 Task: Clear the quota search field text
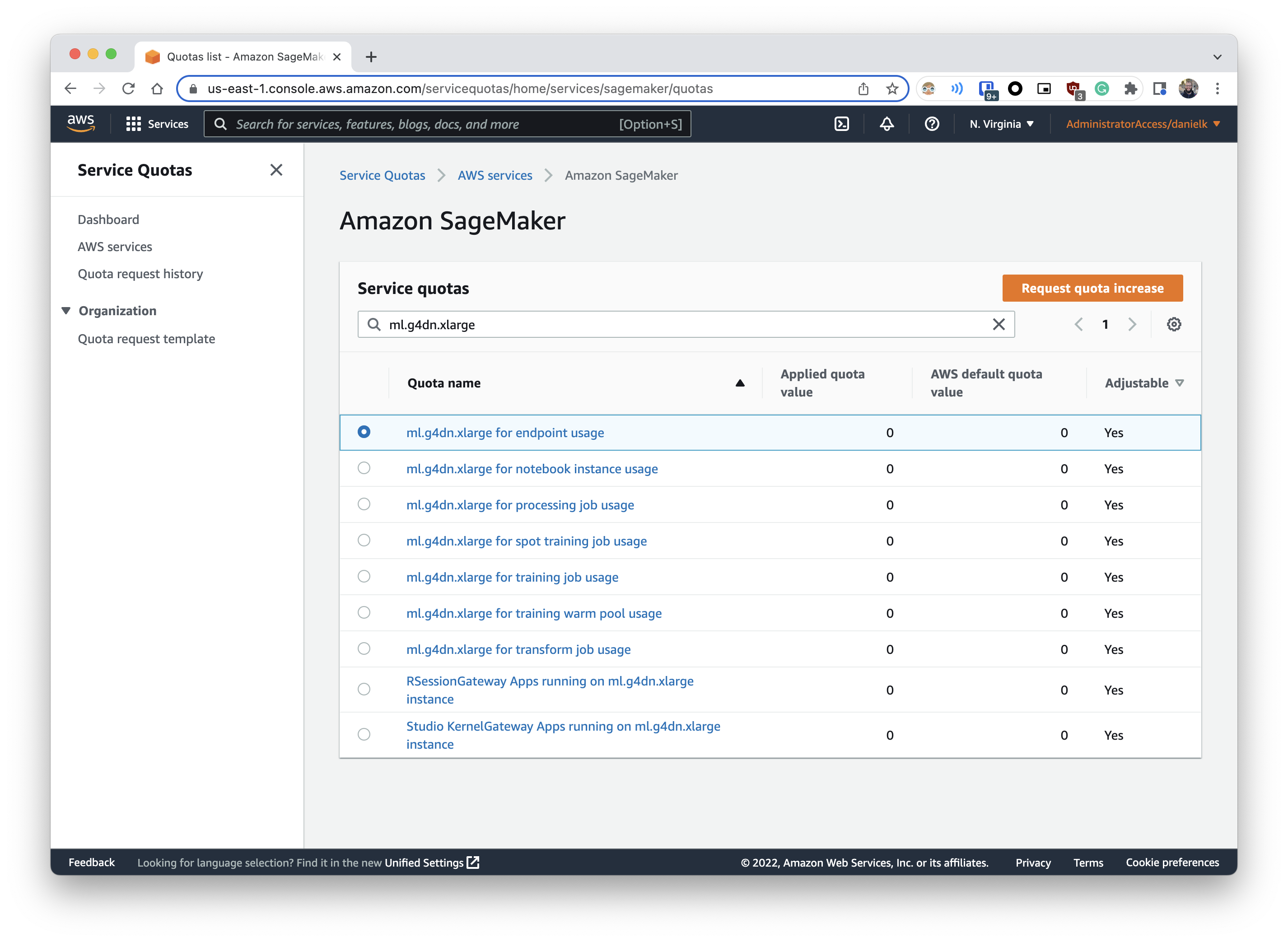[x=999, y=324]
